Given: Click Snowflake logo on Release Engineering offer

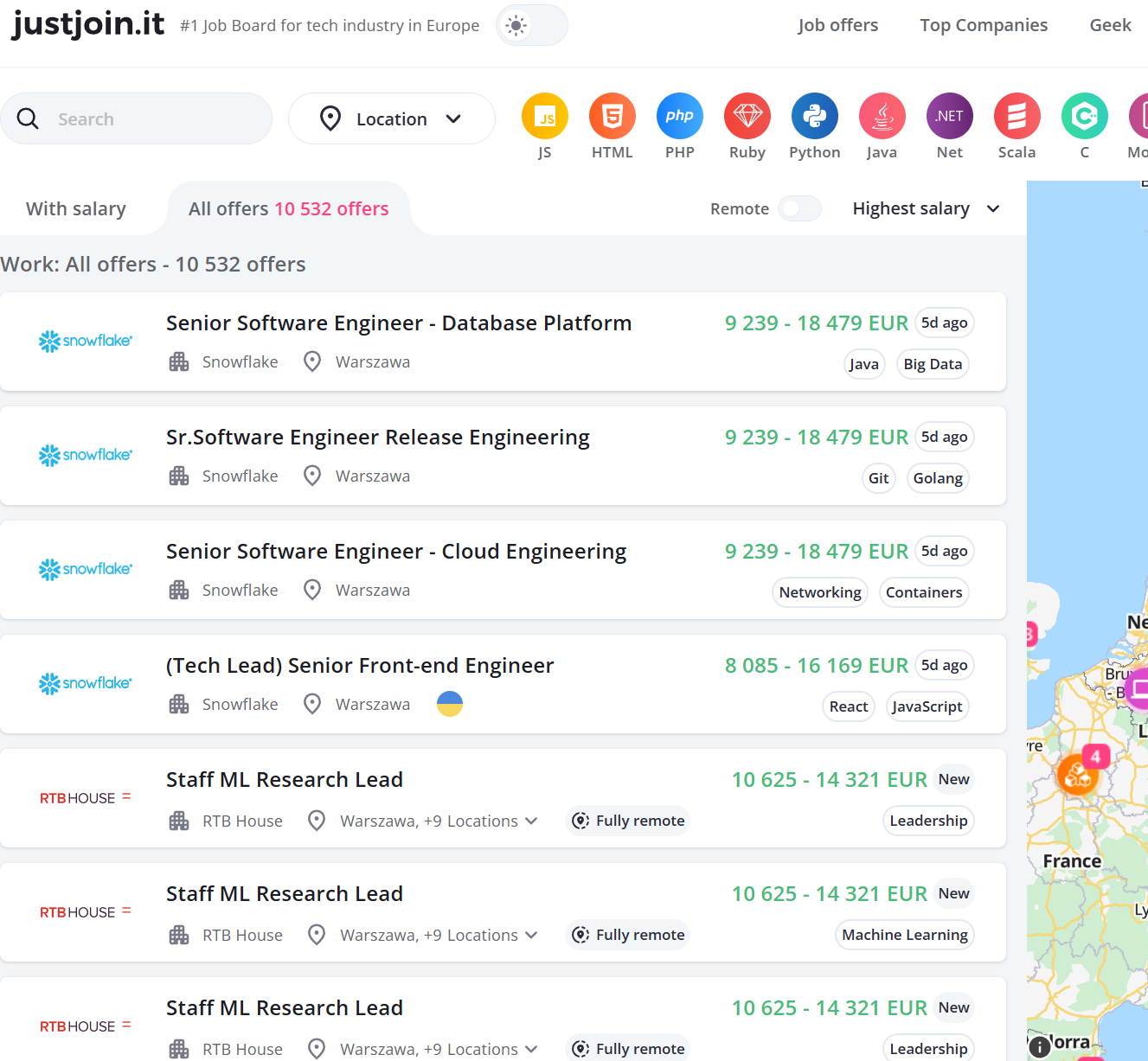Looking at the screenshot, I should click(x=85, y=455).
